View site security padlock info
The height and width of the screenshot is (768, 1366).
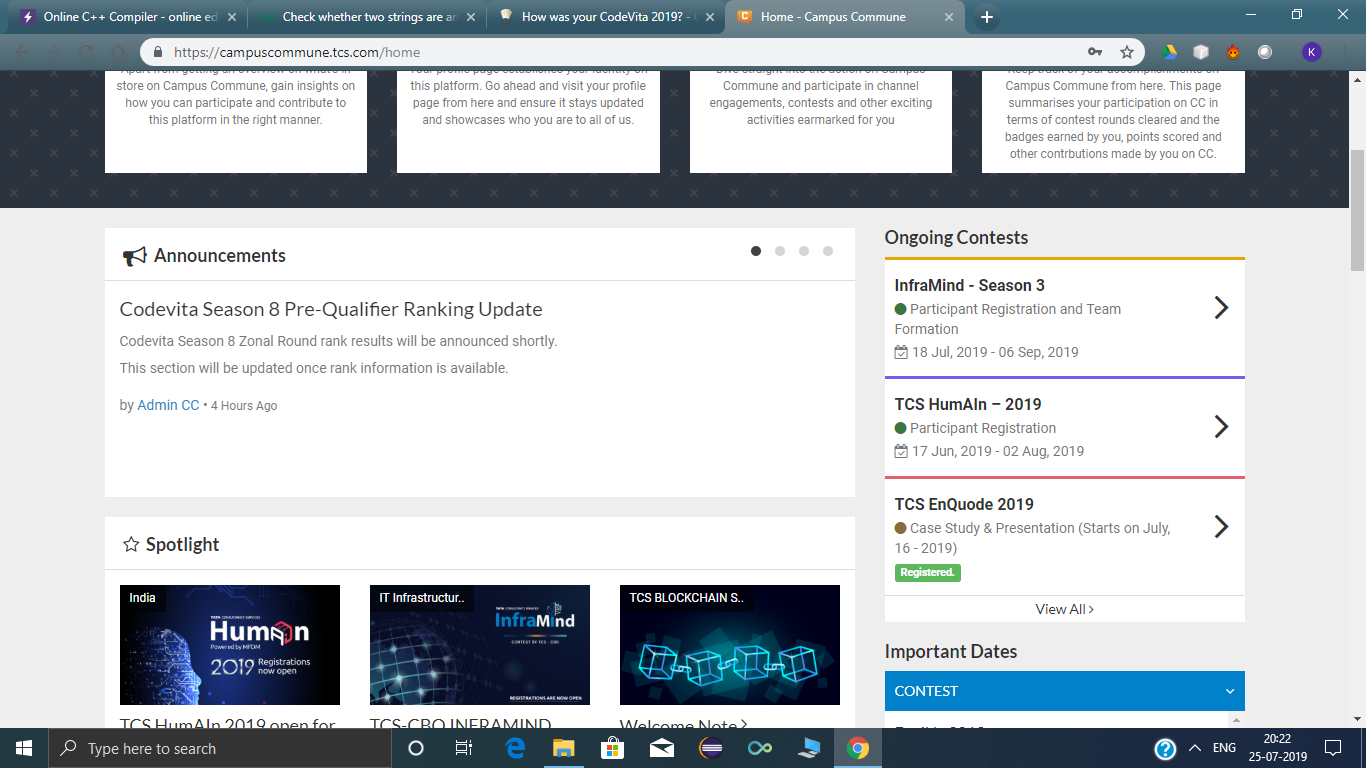point(157,52)
